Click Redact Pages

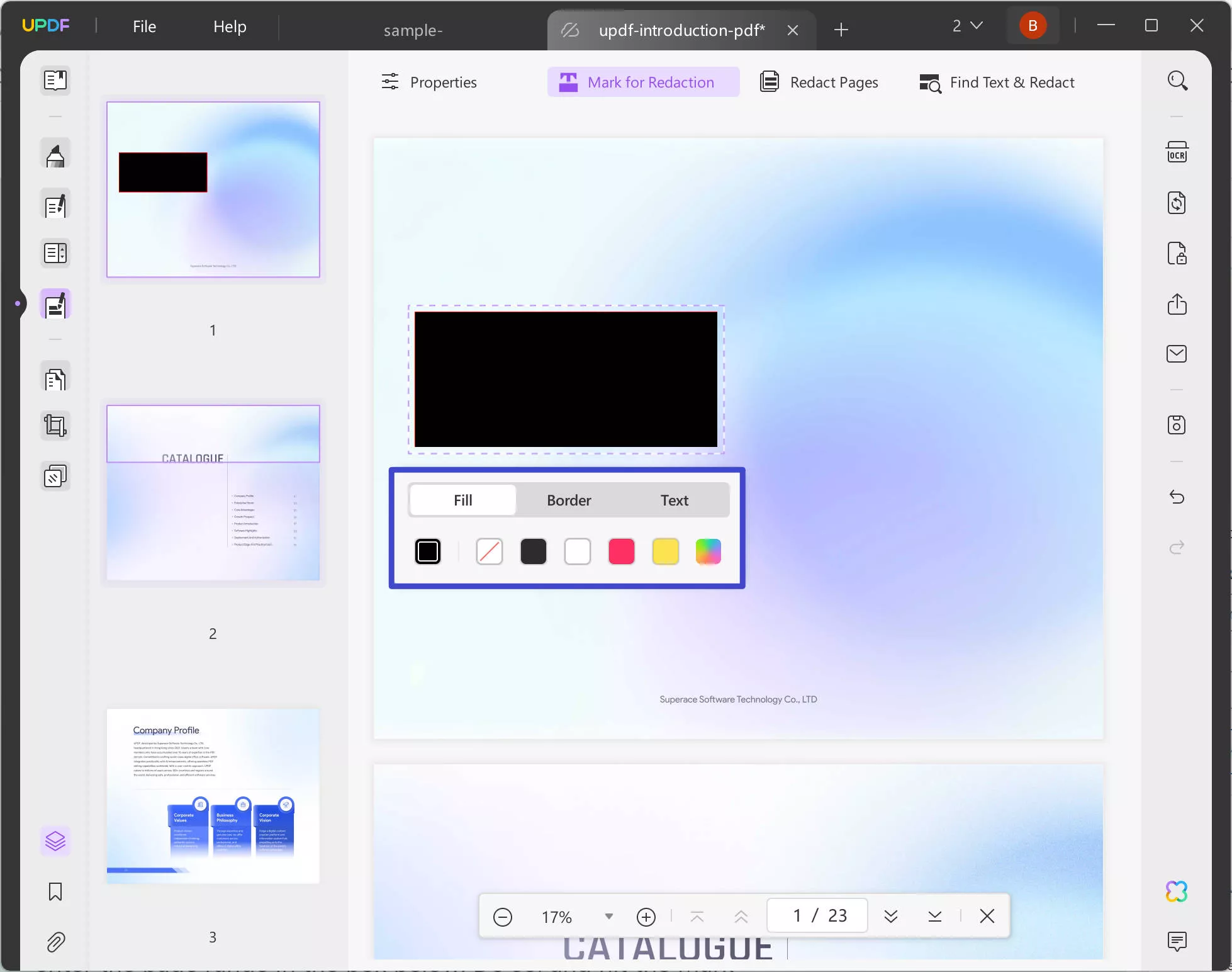(x=819, y=82)
